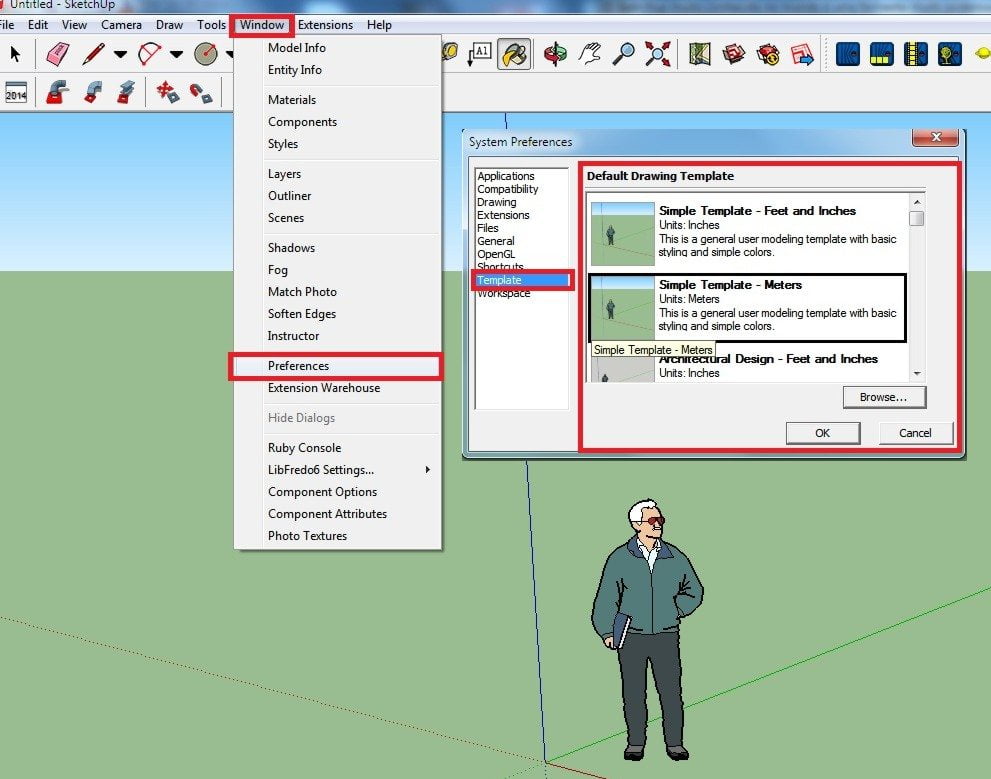Select the Paint Bucket tool
991x779 pixels.
click(x=514, y=54)
